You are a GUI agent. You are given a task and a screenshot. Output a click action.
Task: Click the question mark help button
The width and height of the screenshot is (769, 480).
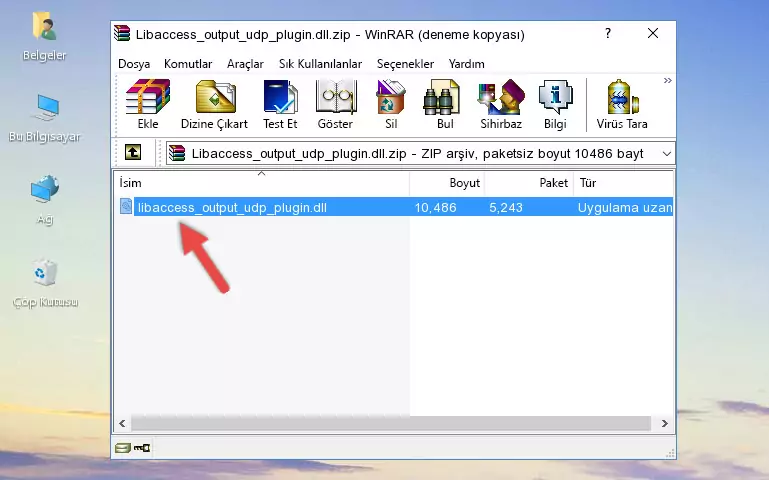point(608,33)
